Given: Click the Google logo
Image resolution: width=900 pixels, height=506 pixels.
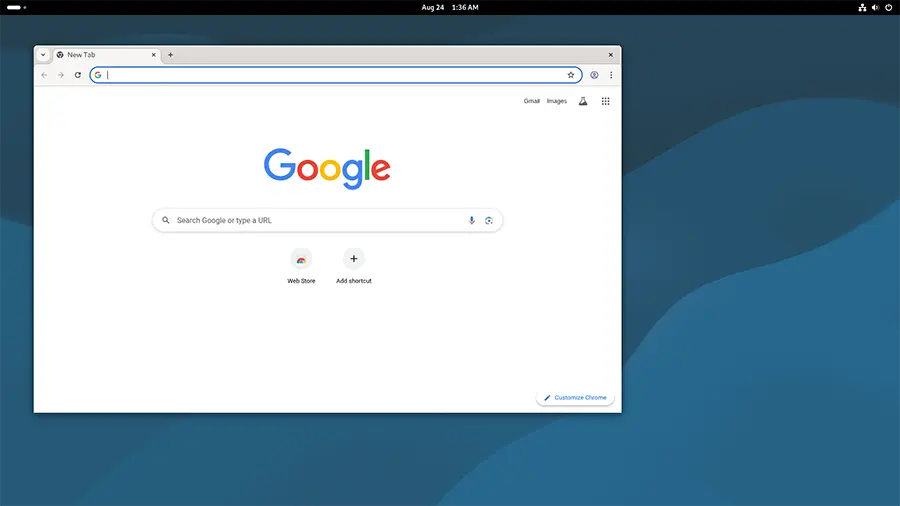Looking at the screenshot, I should click(327, 169).
